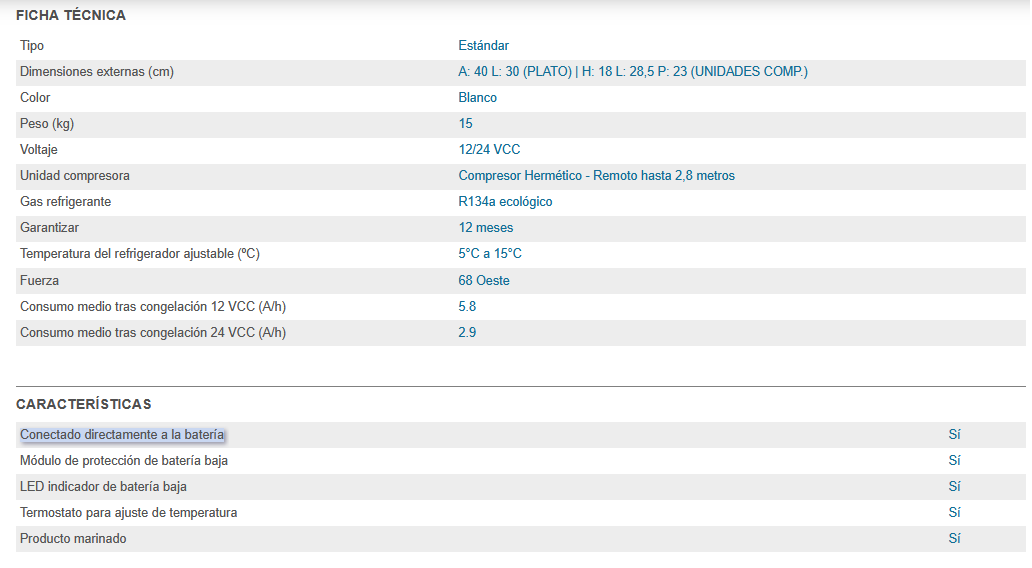The width and height of the screenshot is (1032, 568).
Task: Click the 'Compresor Hermético' compressor unit value
Action: (x=597, y=176)
